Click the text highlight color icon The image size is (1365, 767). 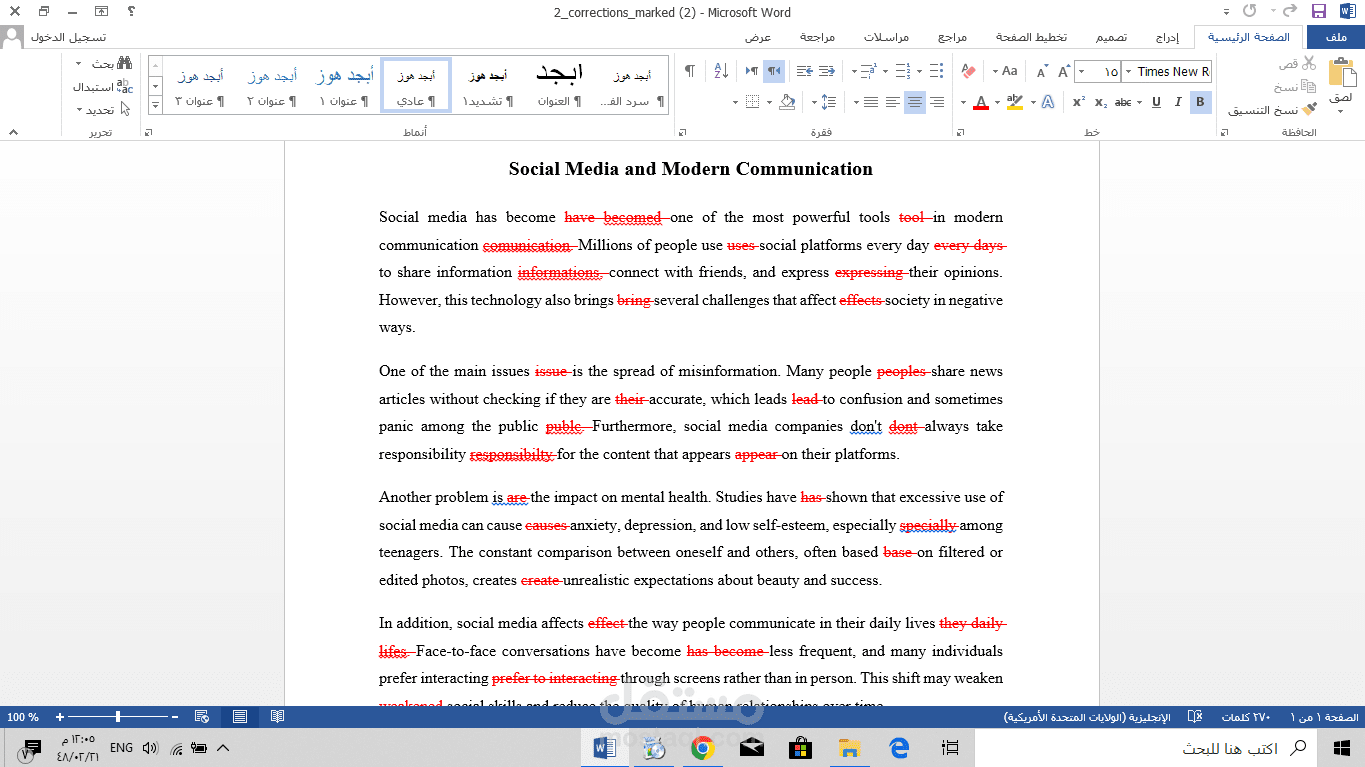click(x=1015, y=102)
